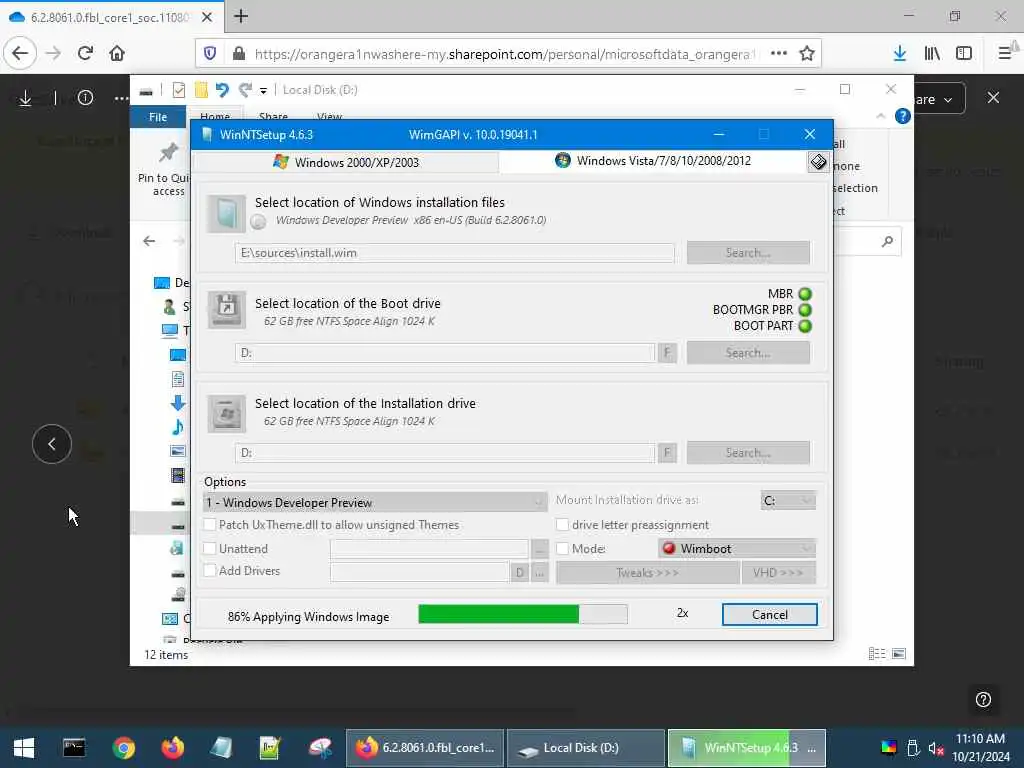Switch to Windows Vista/7/8/10/2008/2012 tab
Viewport: 1024px width, 768px height.
653,161
